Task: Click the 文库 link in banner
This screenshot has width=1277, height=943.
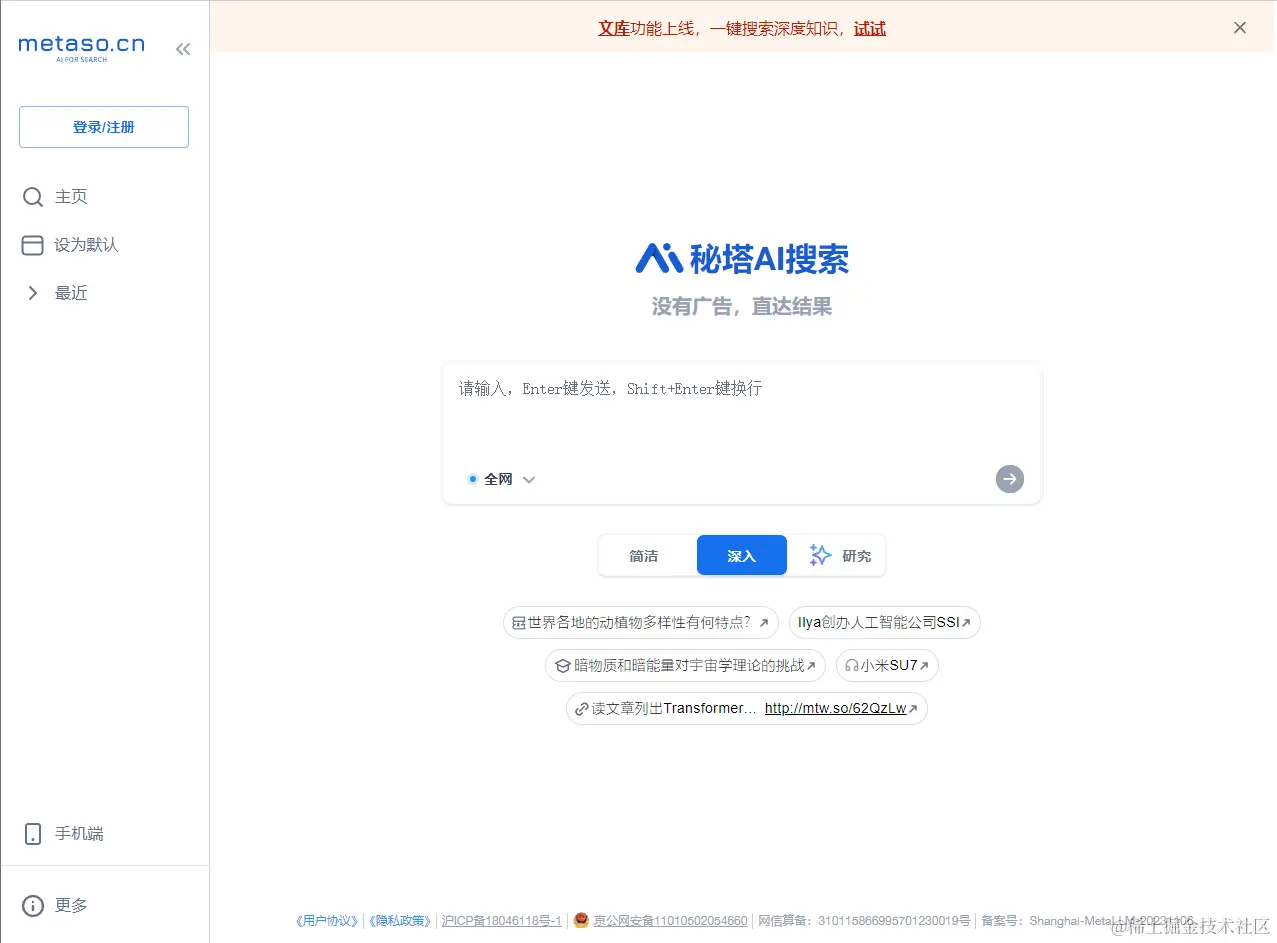Action: 614,29
